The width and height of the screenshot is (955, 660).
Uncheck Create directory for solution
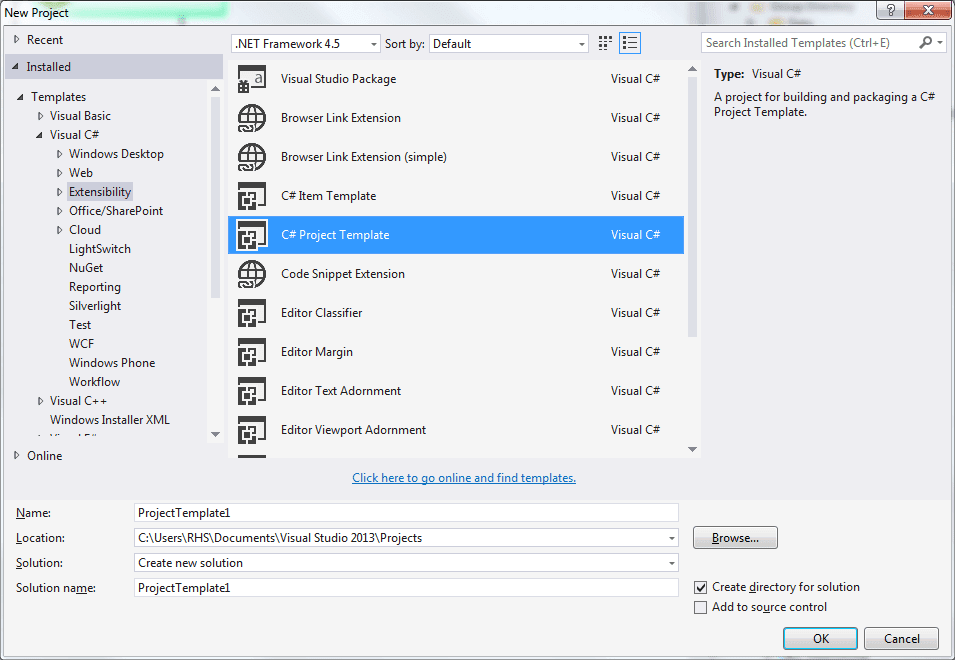[700, 587]
